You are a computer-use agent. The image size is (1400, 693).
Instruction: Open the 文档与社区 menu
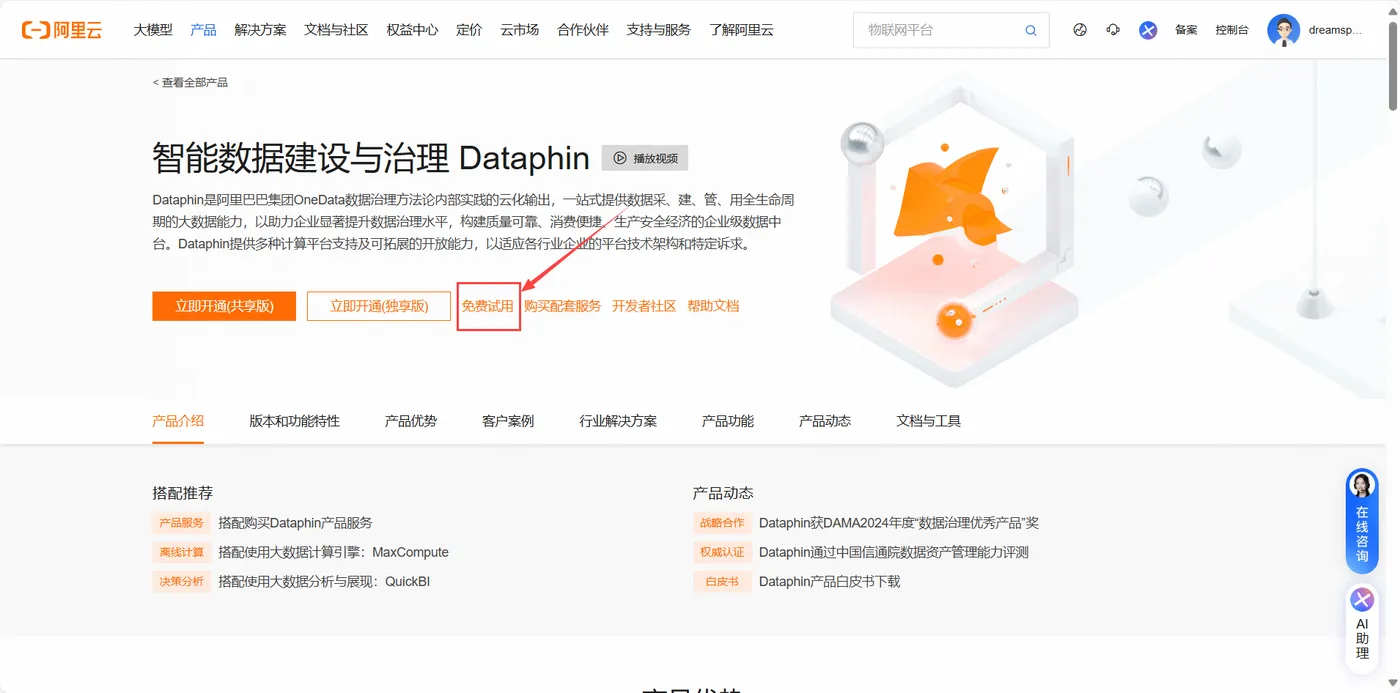coord(337,30)
